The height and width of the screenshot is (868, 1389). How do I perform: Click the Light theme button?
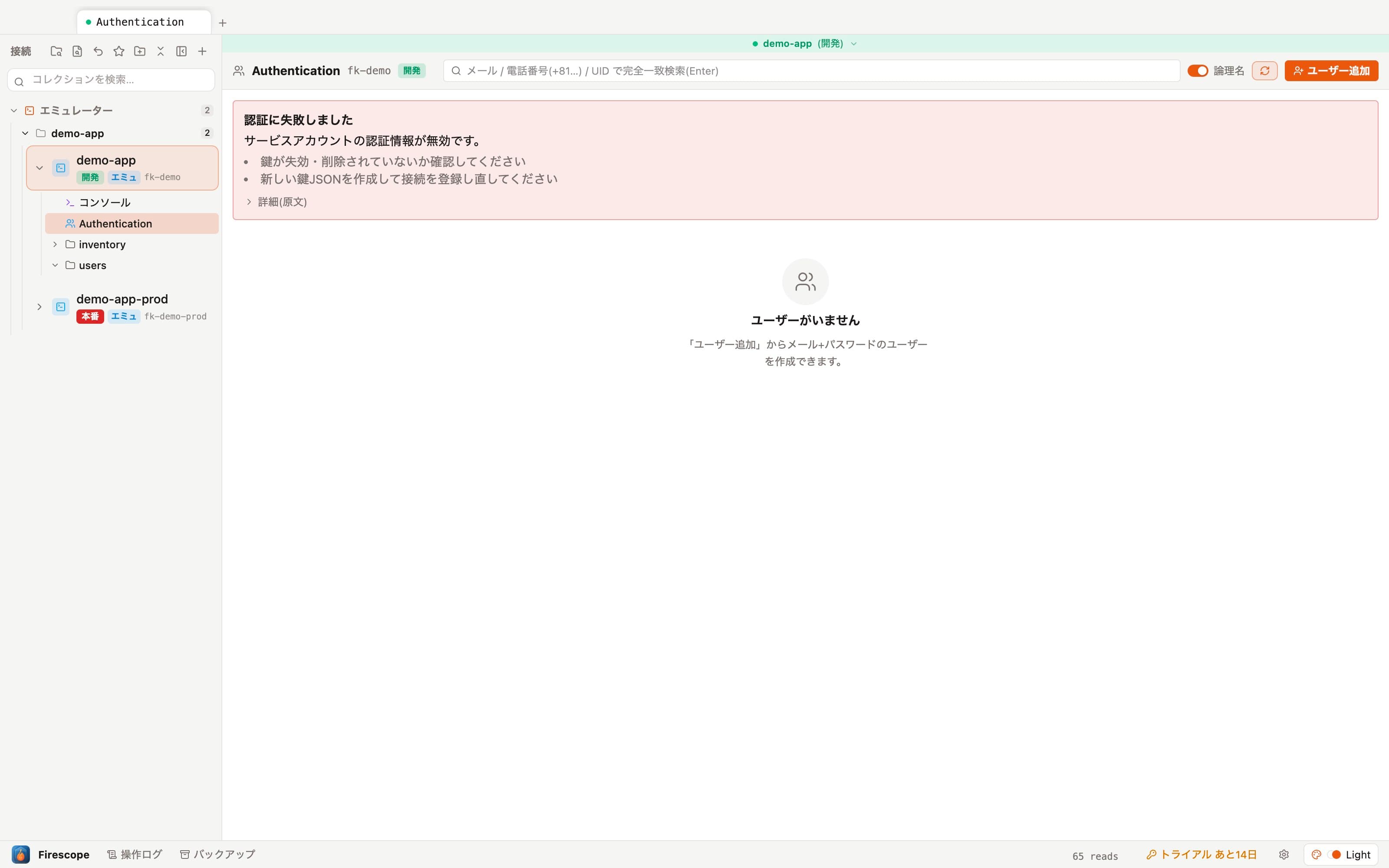click(1341, 855)
